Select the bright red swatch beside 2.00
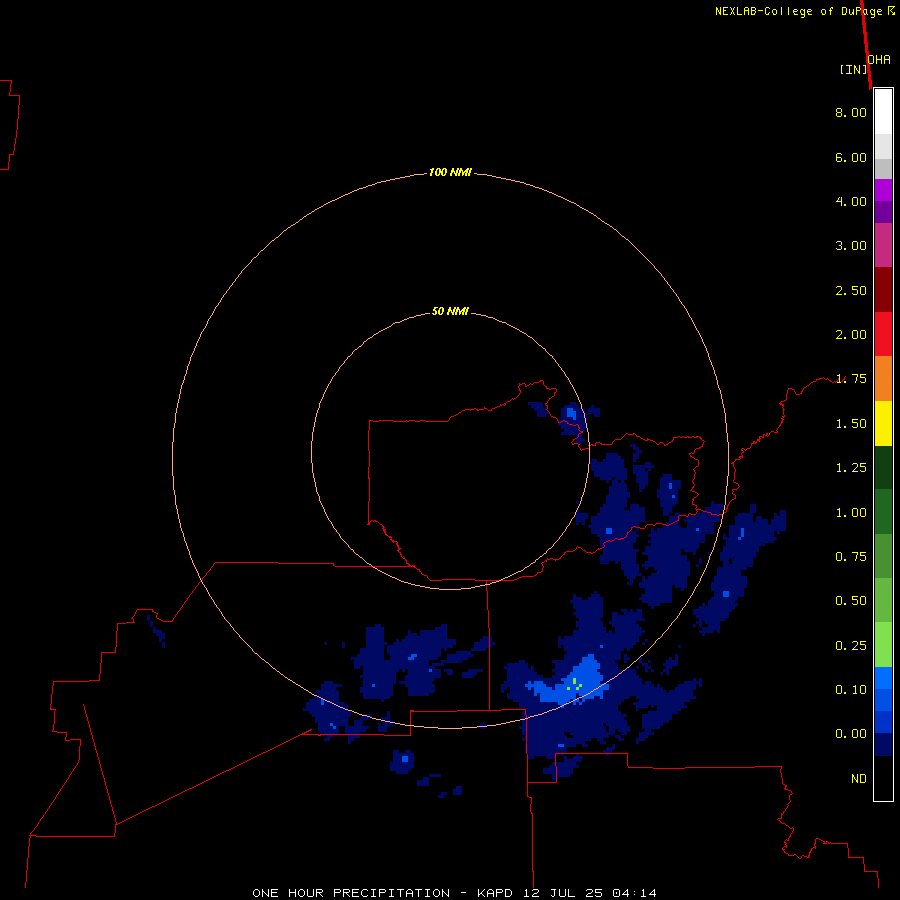 point(883,334)
